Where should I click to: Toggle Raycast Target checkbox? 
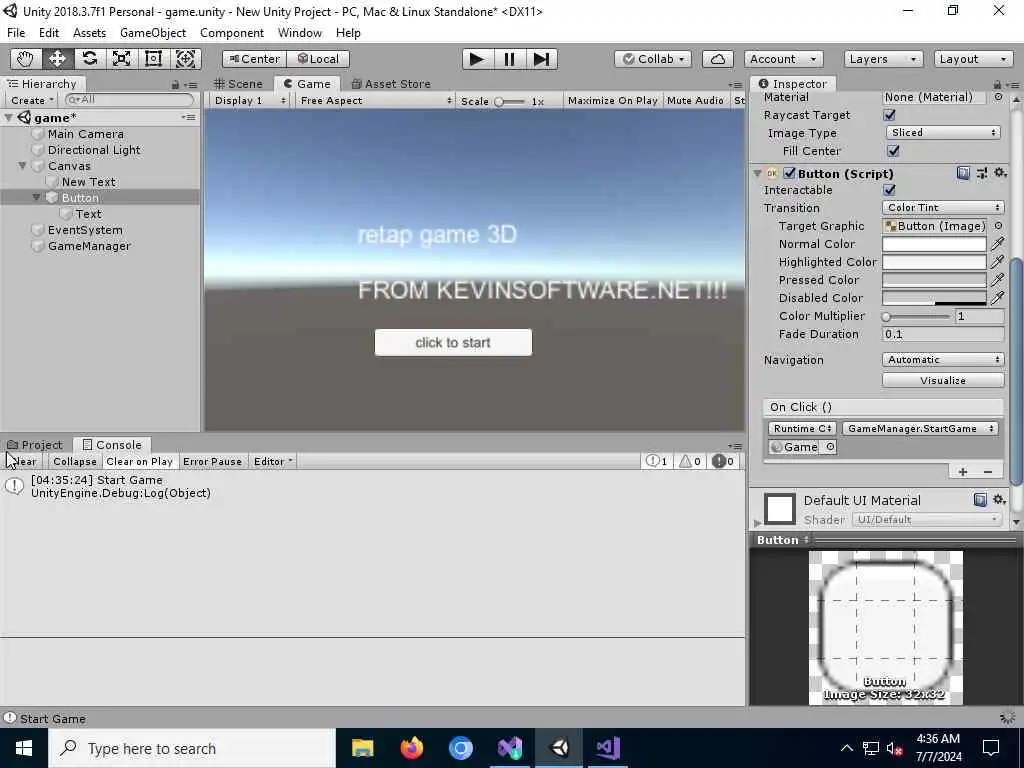889,115
